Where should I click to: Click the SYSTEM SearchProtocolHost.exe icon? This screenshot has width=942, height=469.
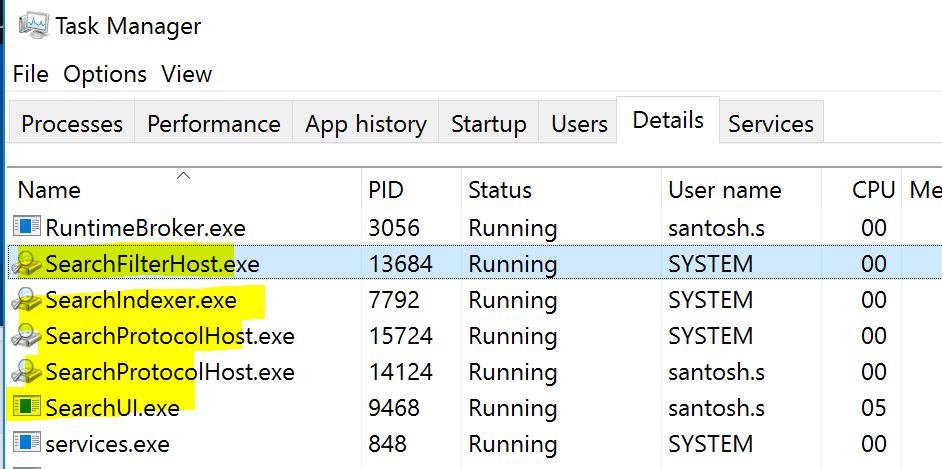[x=26, y=336]
